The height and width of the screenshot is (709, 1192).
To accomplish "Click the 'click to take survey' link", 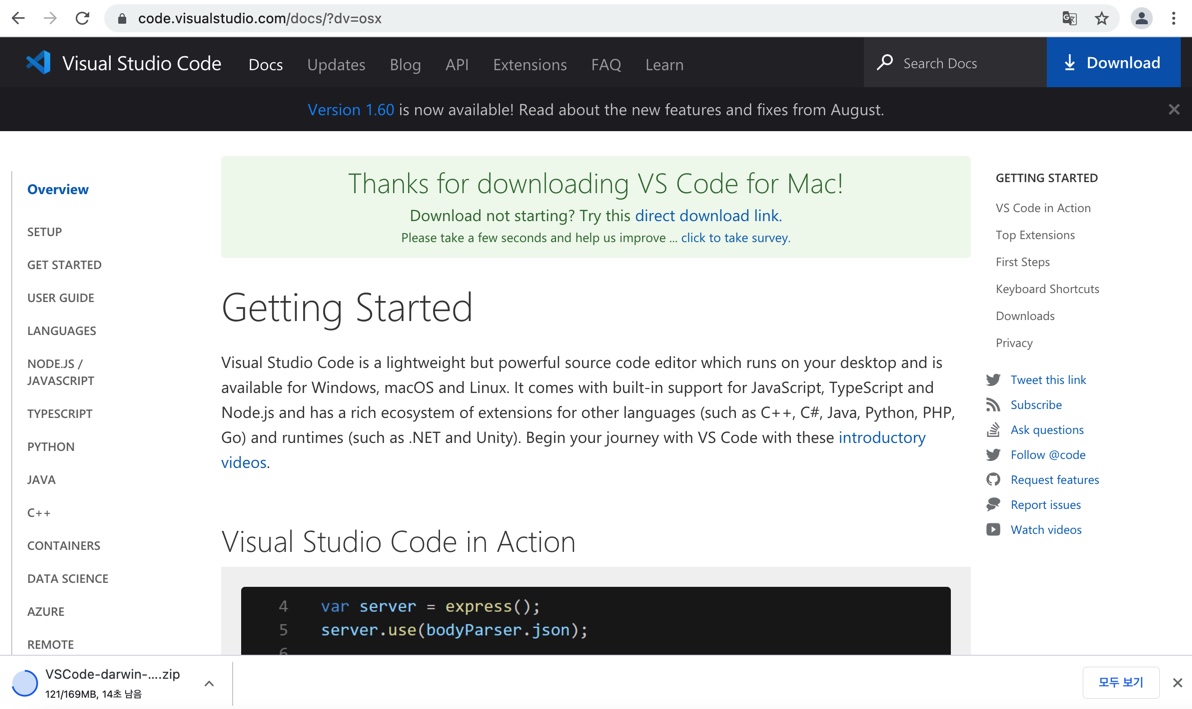I will coord(734,238).
